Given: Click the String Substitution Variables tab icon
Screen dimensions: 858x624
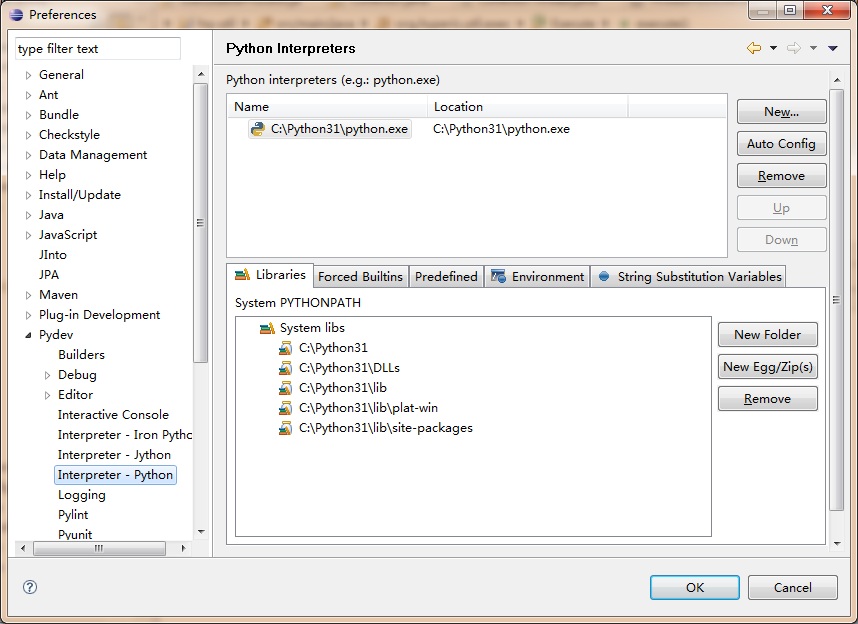Looking at the screenshot, I should [604, 276].
